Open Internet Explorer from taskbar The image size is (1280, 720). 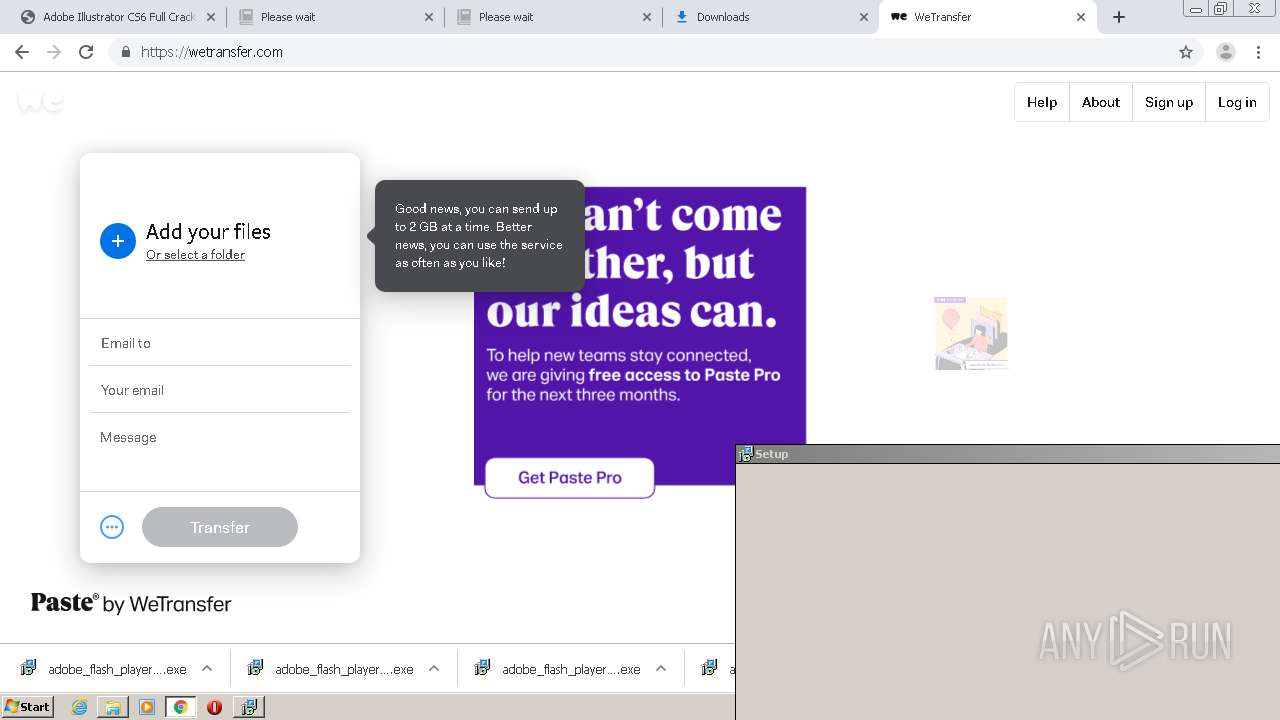click(80, 707)
